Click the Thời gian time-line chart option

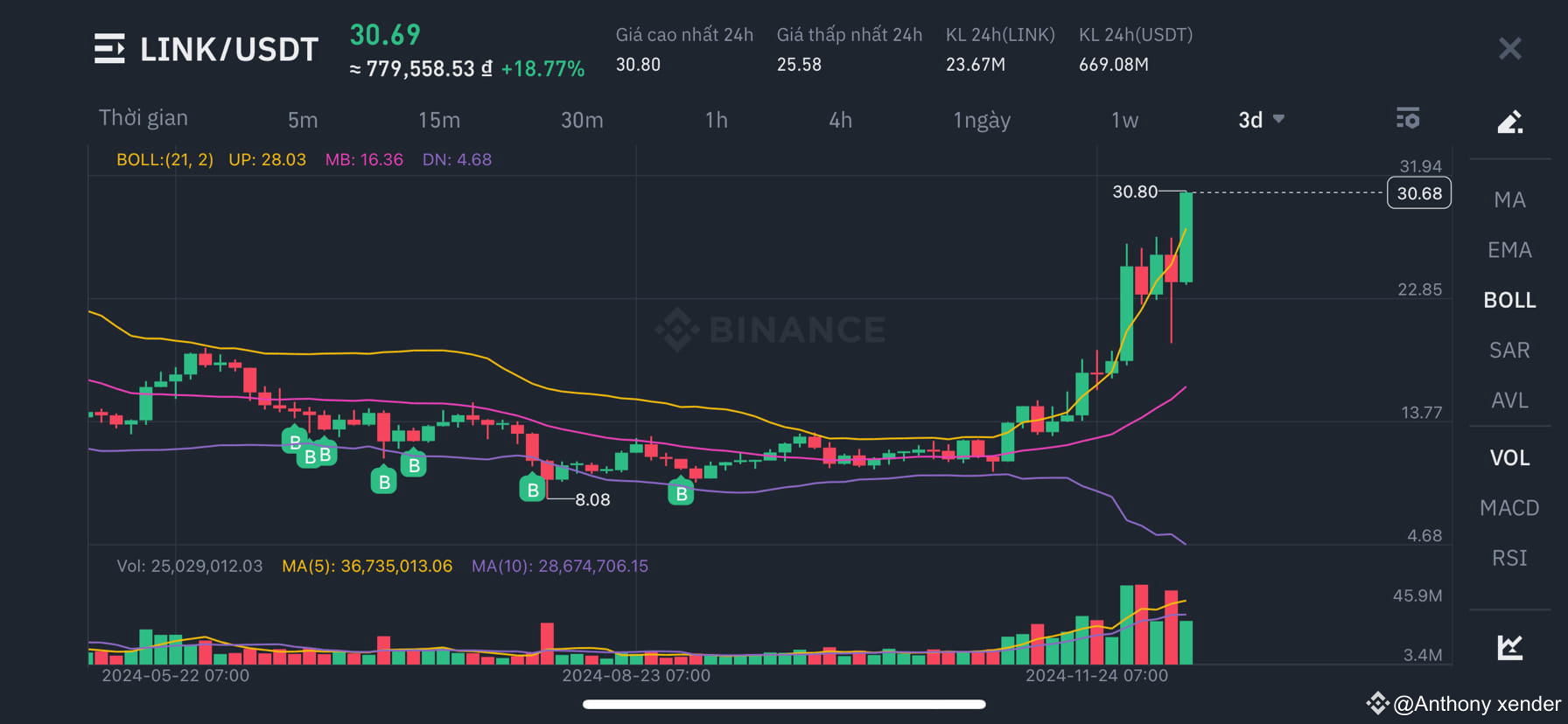click(x=143, y=118)
